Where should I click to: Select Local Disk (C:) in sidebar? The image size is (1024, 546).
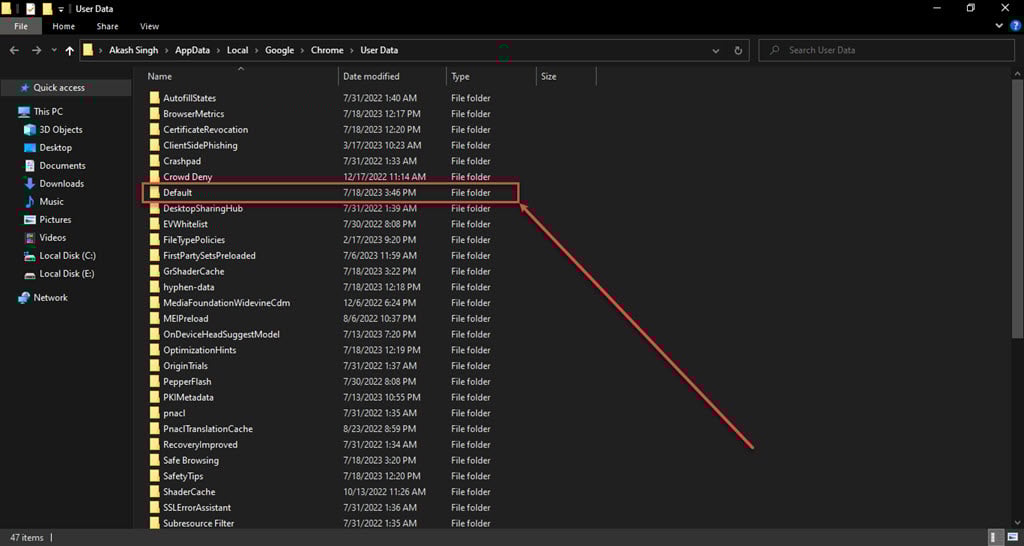pyautogui.click(x=59, y=256)
